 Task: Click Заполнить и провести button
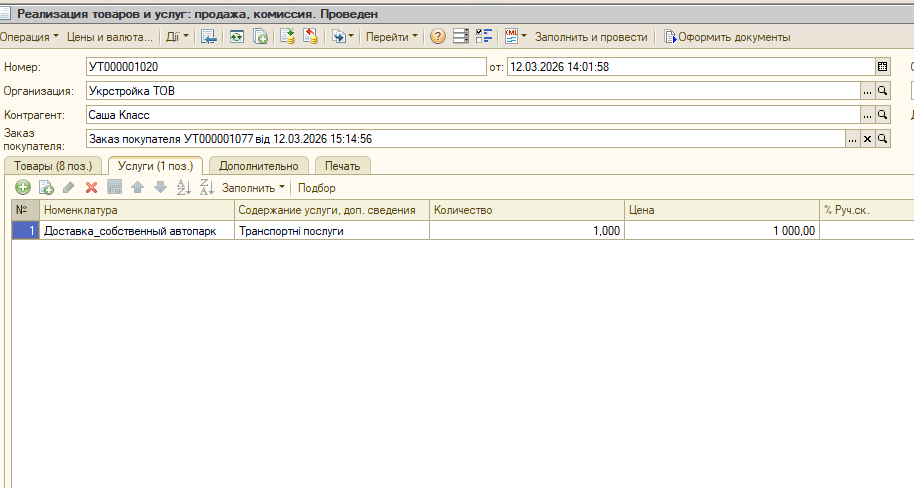point(591,37)
